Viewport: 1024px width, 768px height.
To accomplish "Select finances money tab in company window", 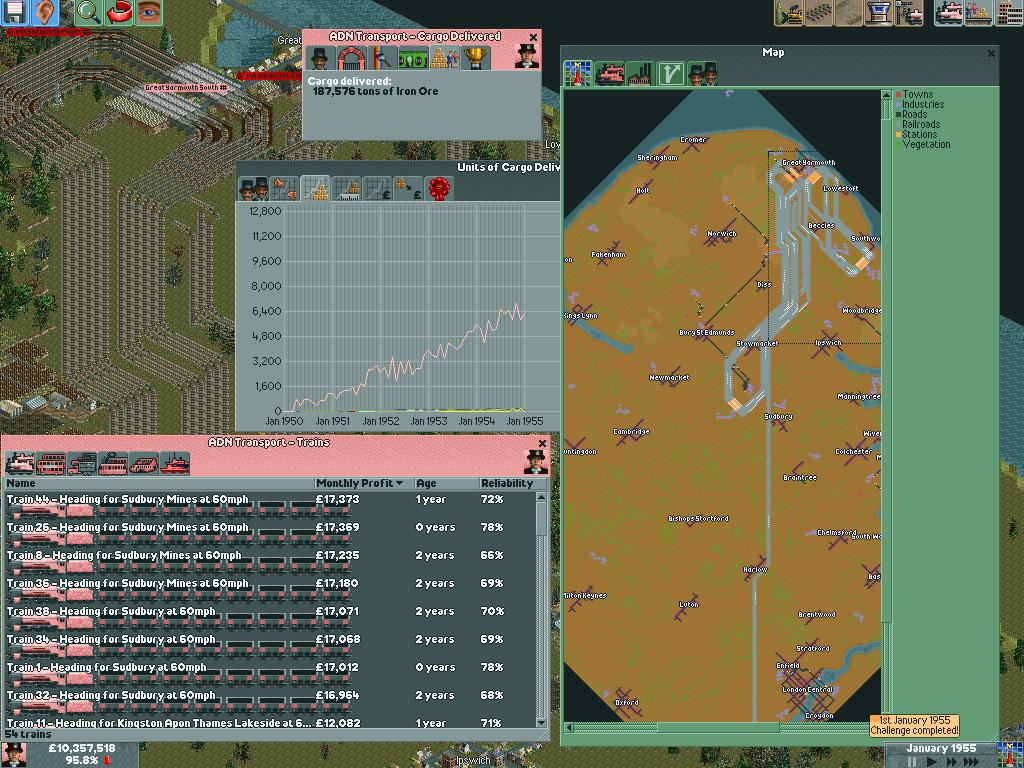I will point(413,58).
